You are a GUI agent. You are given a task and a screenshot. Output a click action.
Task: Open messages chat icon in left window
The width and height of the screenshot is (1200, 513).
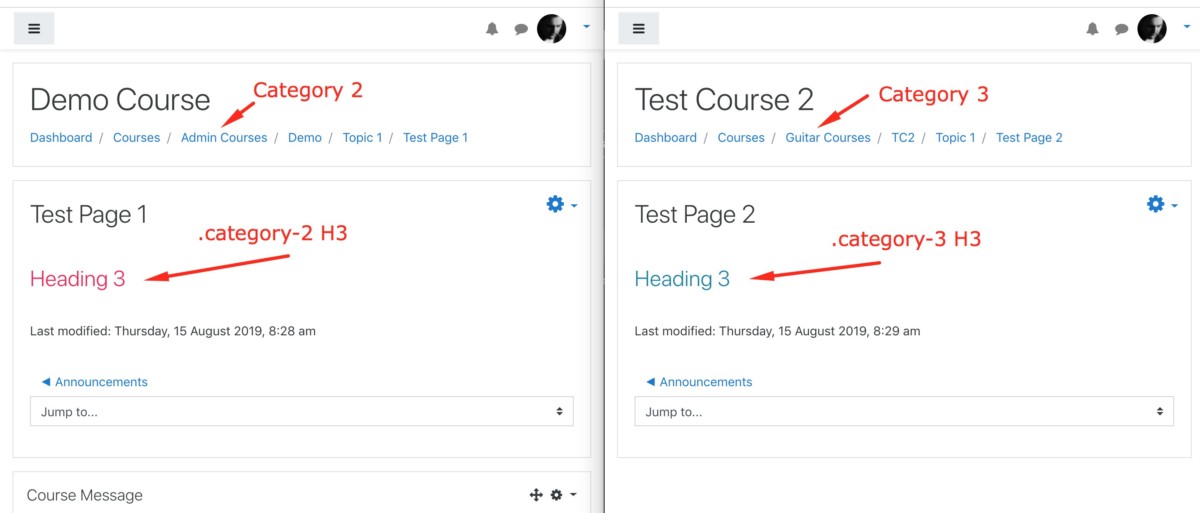coord(521,29)
